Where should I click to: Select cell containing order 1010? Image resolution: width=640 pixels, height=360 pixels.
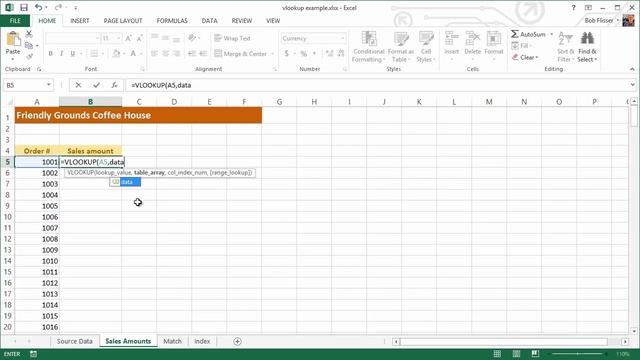[x=37, y=261]
